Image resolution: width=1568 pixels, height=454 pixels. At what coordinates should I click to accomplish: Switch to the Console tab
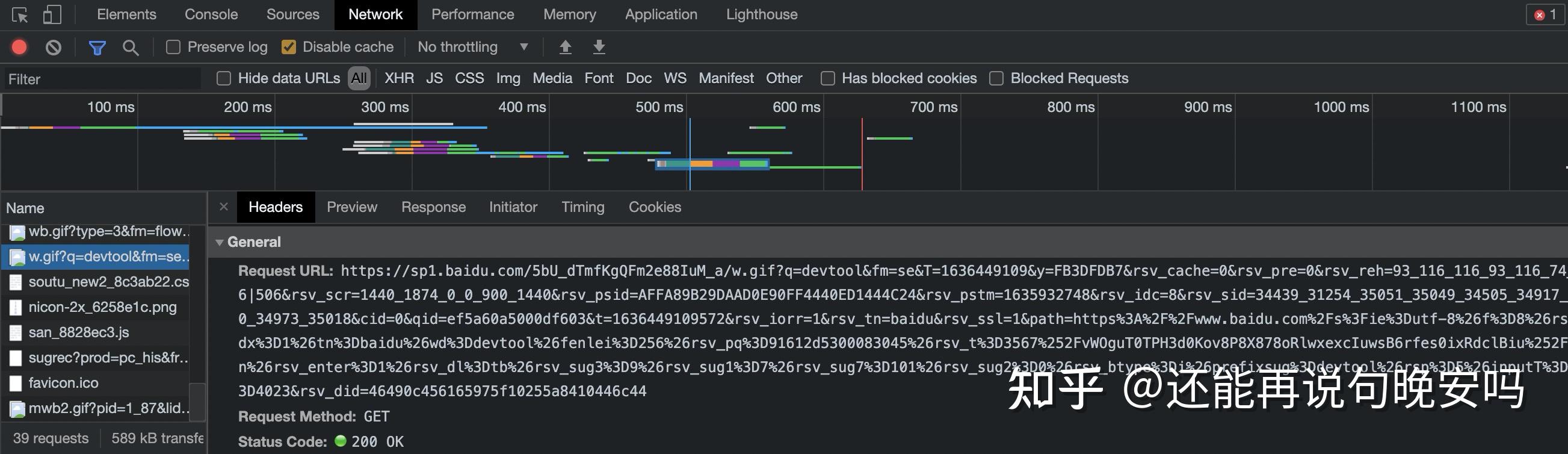coord(211,14)
